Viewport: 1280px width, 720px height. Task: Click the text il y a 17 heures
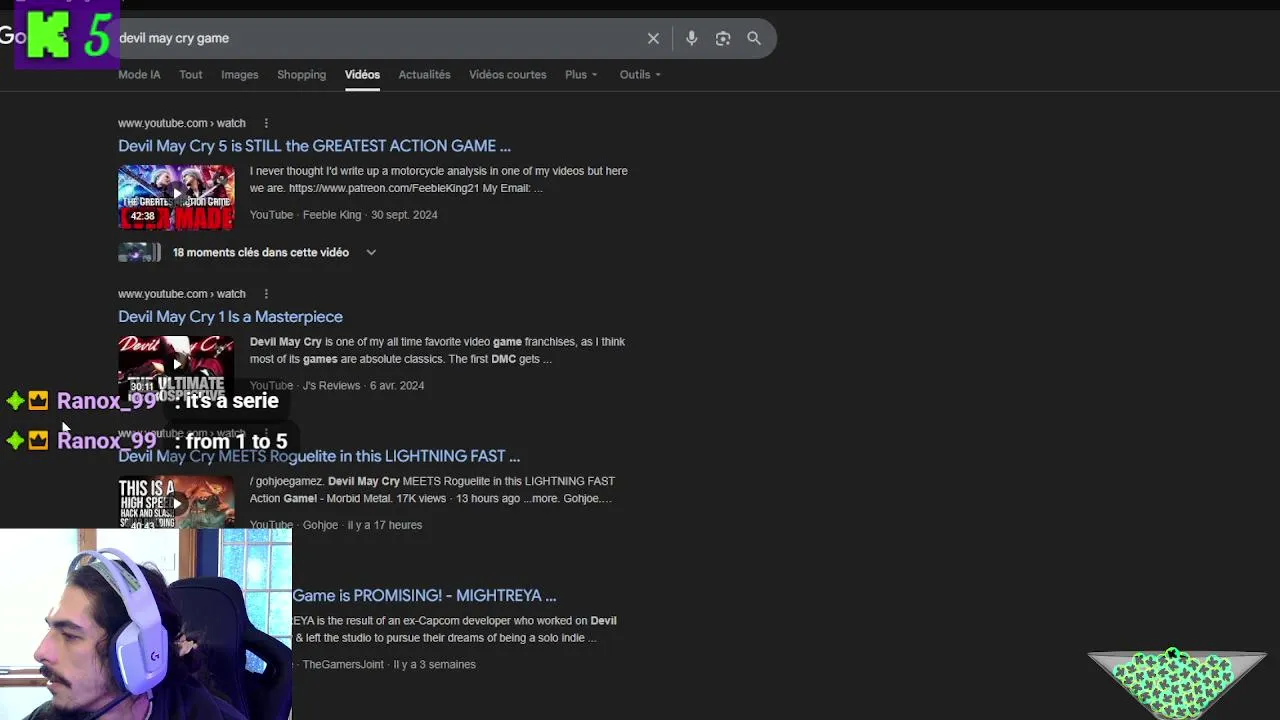(385, 525)
